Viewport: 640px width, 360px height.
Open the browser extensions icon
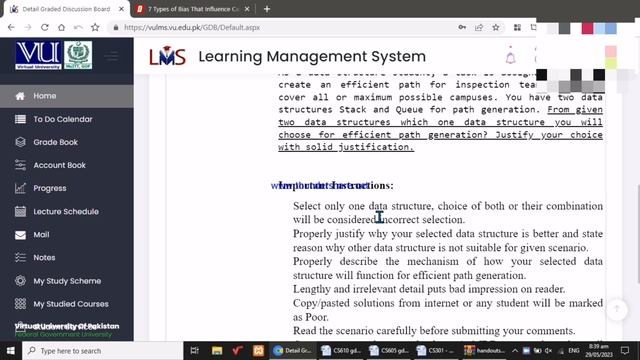517,27
